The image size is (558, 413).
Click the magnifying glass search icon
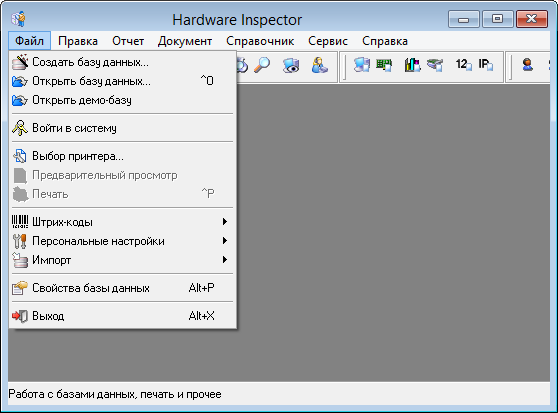(262, 65)
